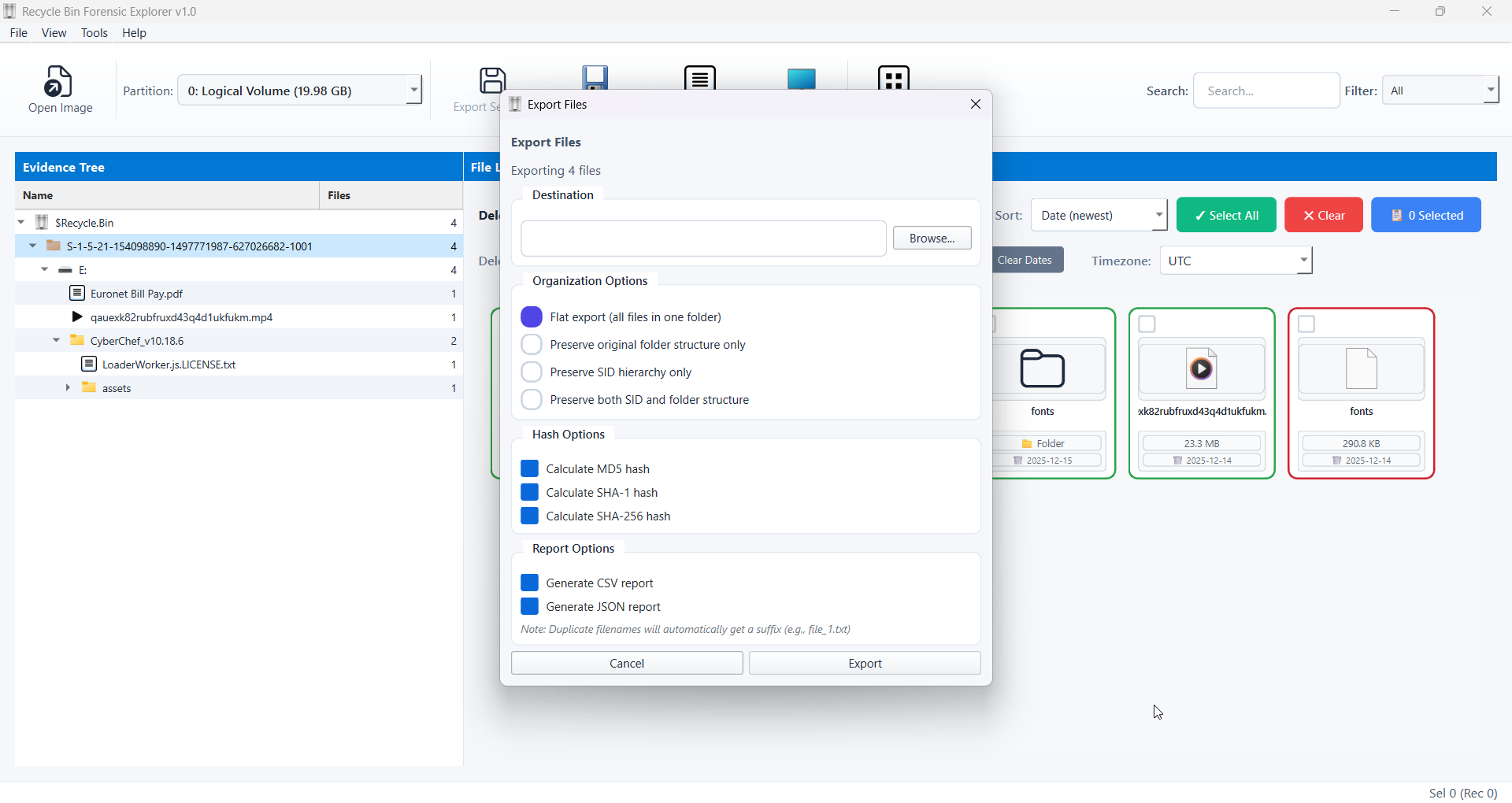Image resolution: width=1512 pixels, height=803 pixels.
Task: Click the play icon beside the mp4 file
Action: [76, 317]
